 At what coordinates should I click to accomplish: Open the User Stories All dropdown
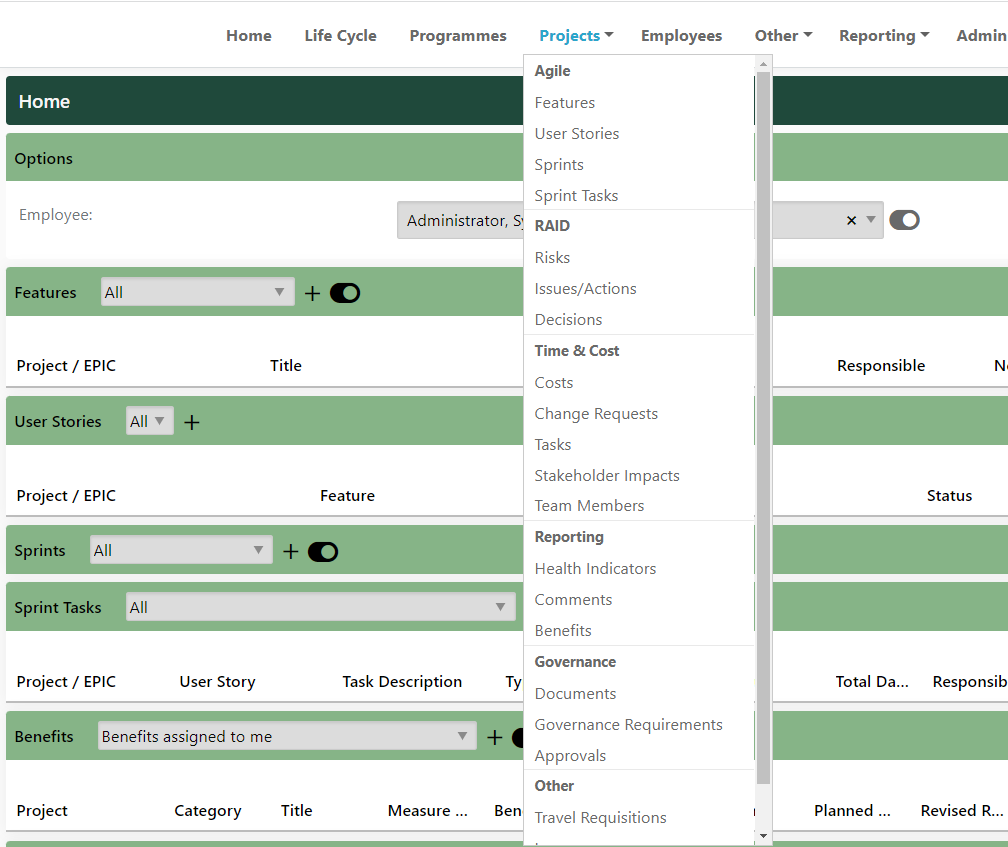[149, 422]
